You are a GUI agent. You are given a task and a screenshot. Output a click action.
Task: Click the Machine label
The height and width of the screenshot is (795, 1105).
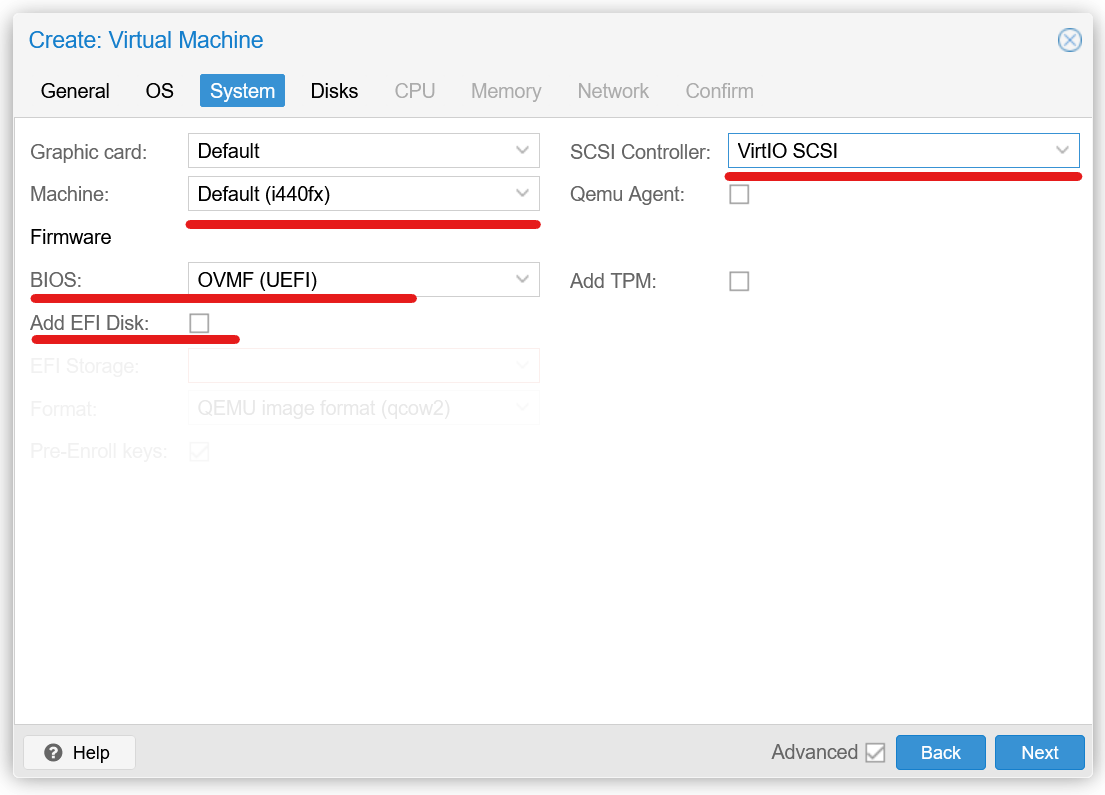[70, 194]
